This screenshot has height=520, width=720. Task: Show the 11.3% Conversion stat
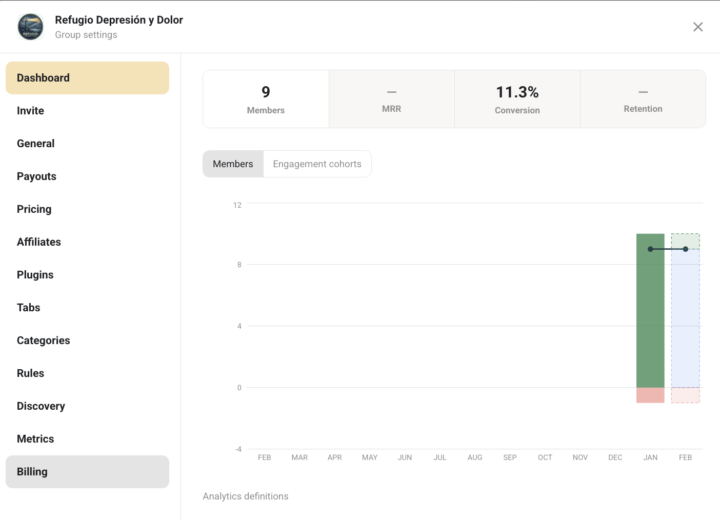point(517,99)
